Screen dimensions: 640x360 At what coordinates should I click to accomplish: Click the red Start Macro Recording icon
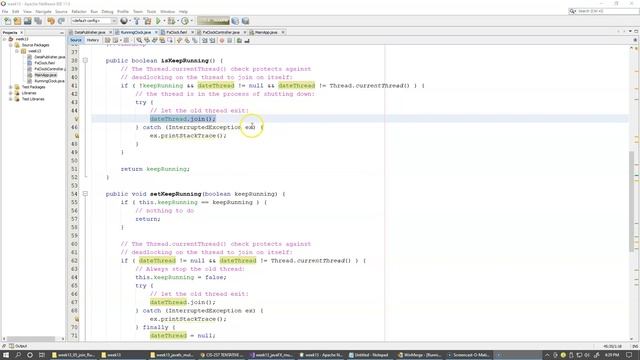pos(222,40)
